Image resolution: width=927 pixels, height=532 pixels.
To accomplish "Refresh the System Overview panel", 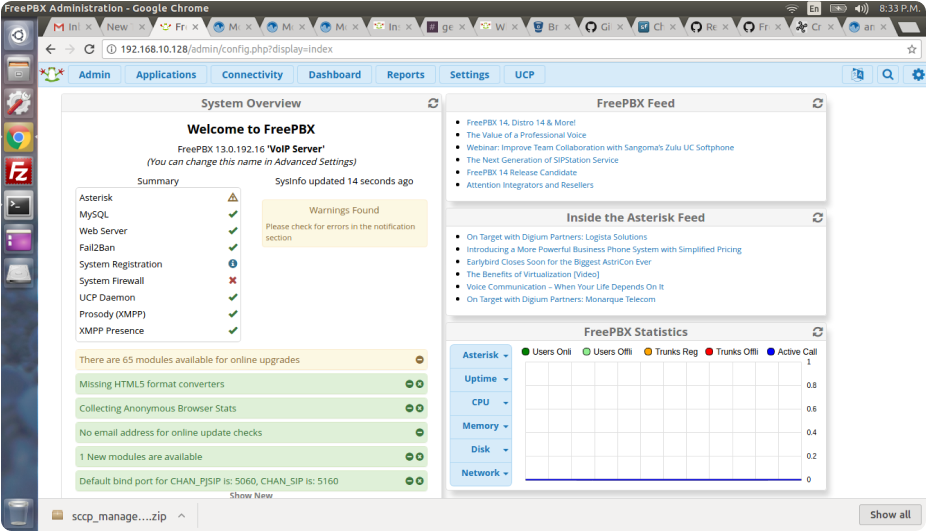I will click(x=433, y=103).
